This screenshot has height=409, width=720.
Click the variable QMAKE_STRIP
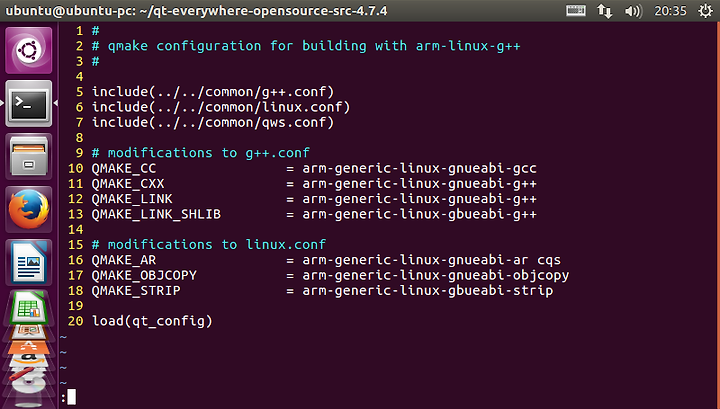[x=136, y=291]
